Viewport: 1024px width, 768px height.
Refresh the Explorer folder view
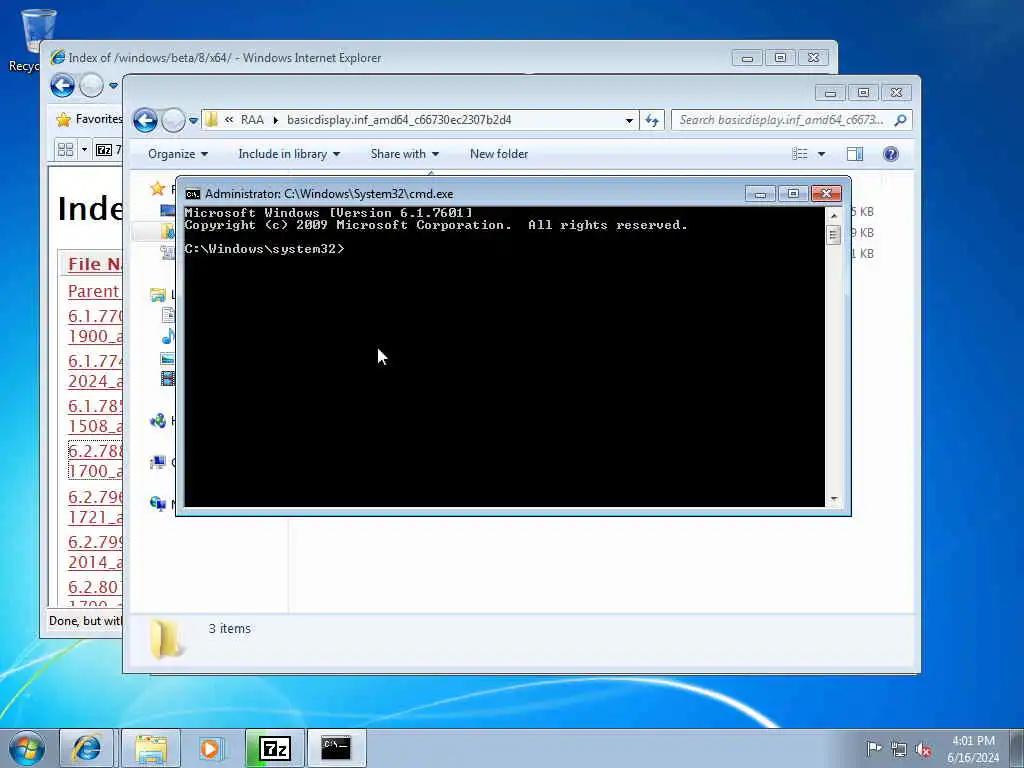(x=652, y=120)
